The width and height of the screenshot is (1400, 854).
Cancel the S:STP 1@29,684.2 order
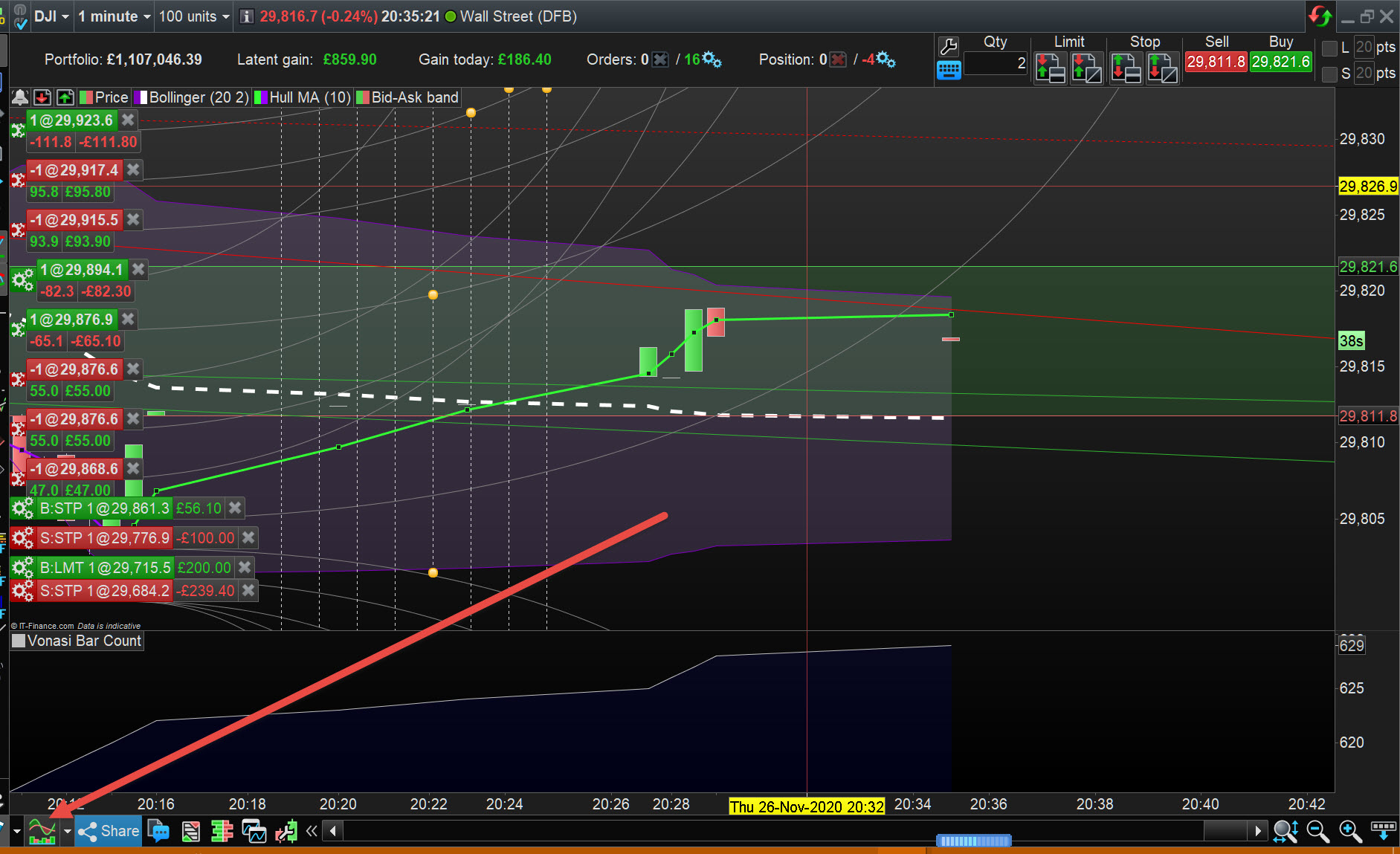pyautogui.click(x=248, y=590)
